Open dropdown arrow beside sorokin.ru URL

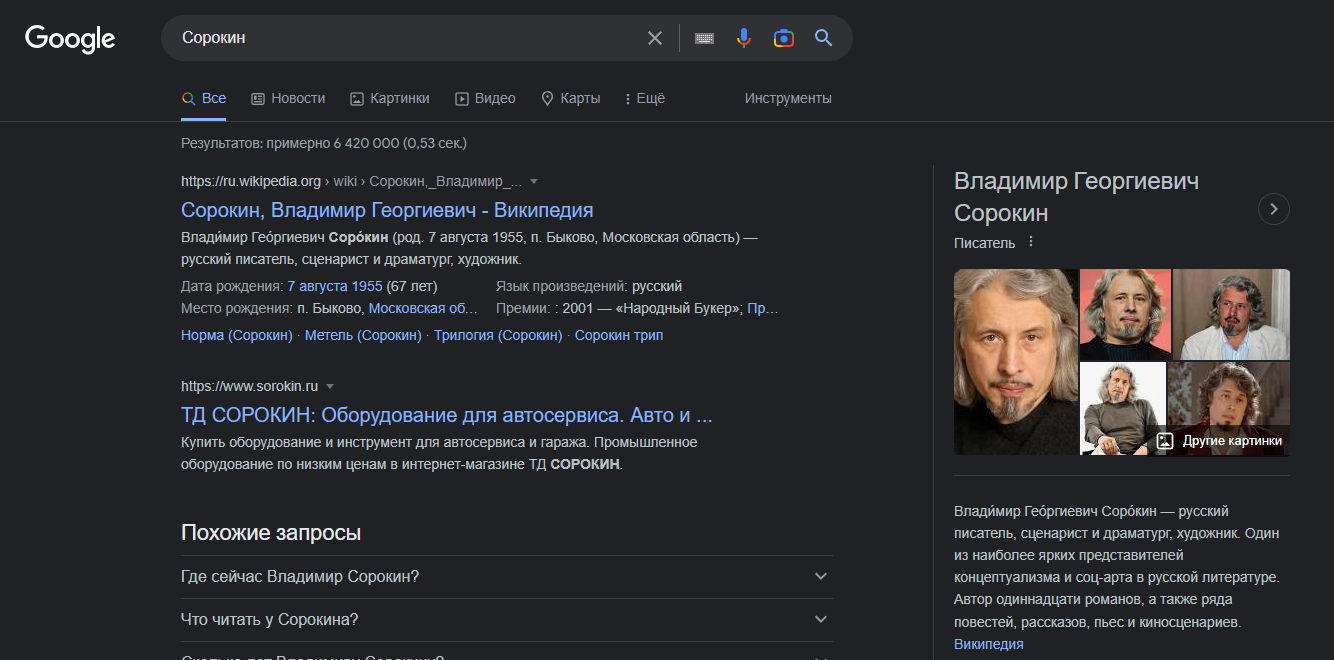tap(330, 386)
